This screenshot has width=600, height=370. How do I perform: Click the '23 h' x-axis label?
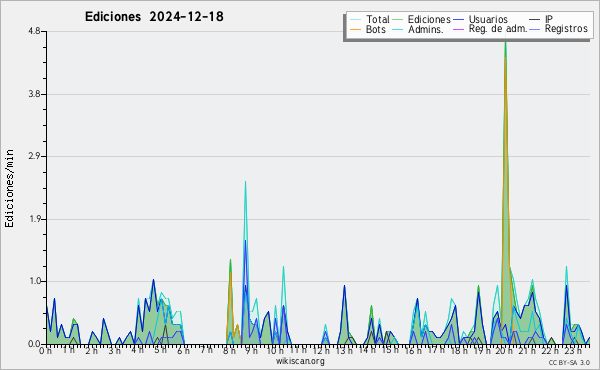tap(573, 350)
